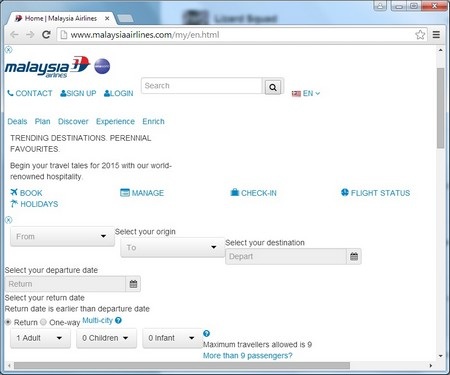Expand the 0 Children dropdown
This screenshot has width=450, height=375.
point(106,338)
